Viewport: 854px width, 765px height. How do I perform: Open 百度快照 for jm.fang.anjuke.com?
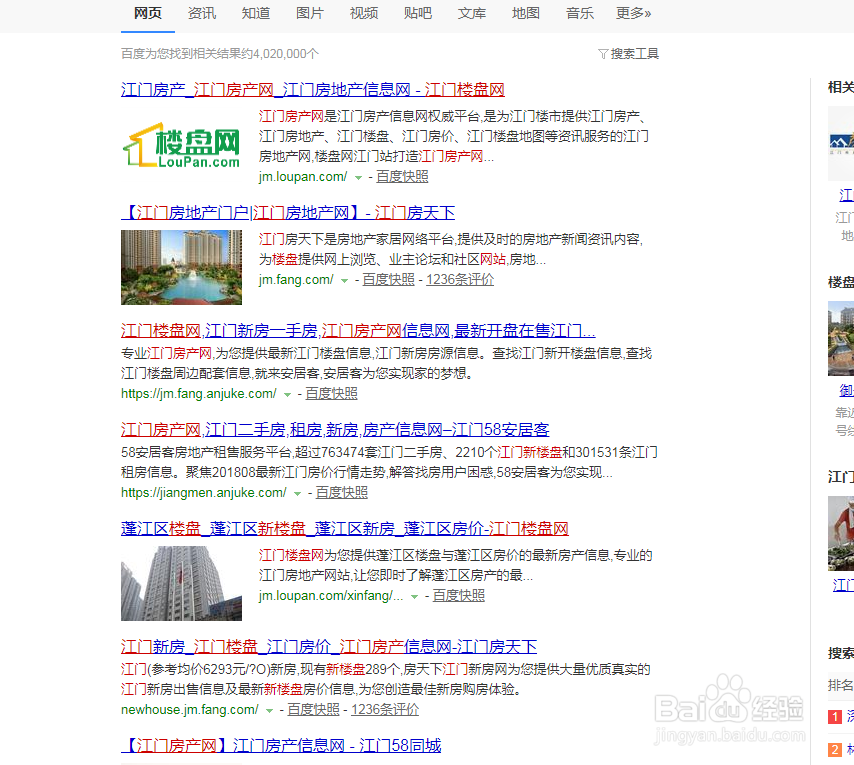(x=331, y=393)
